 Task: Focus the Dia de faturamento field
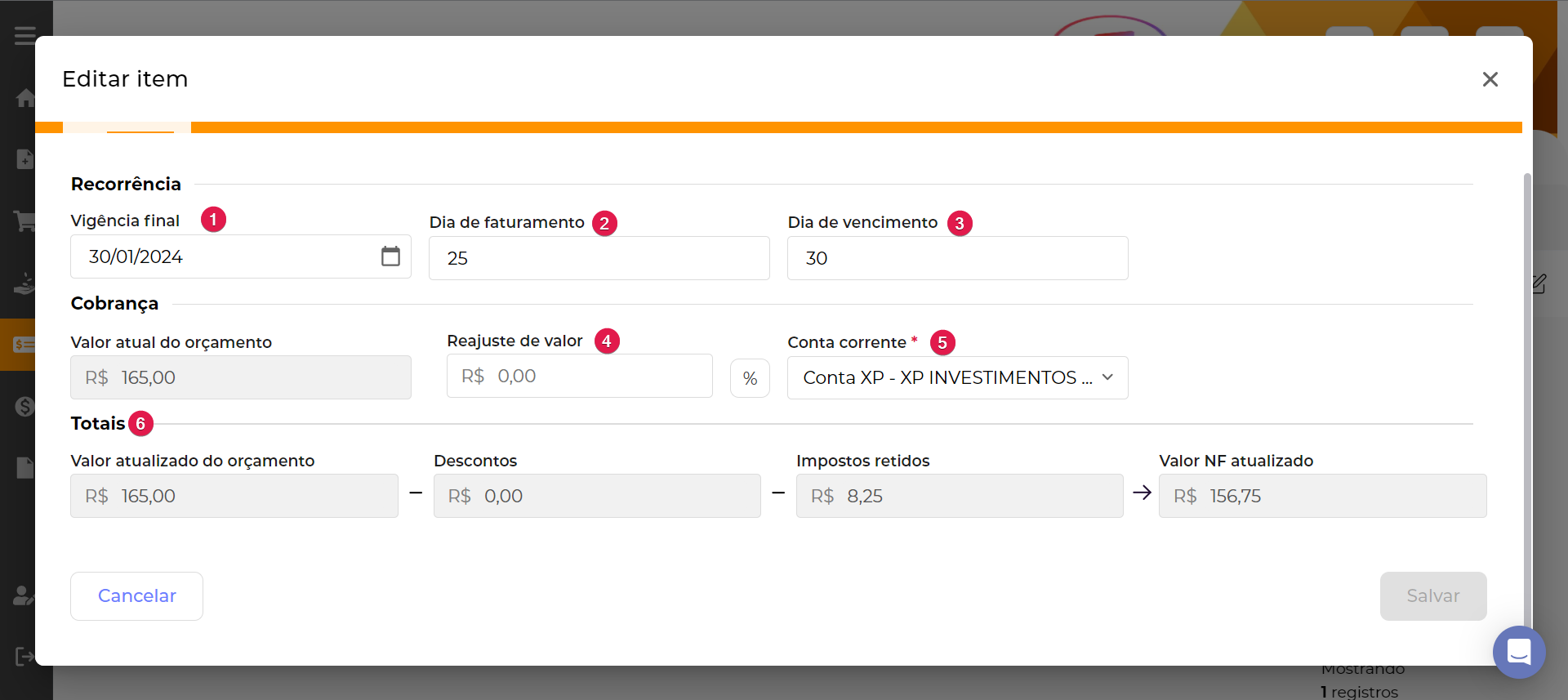tap(599, 258)
